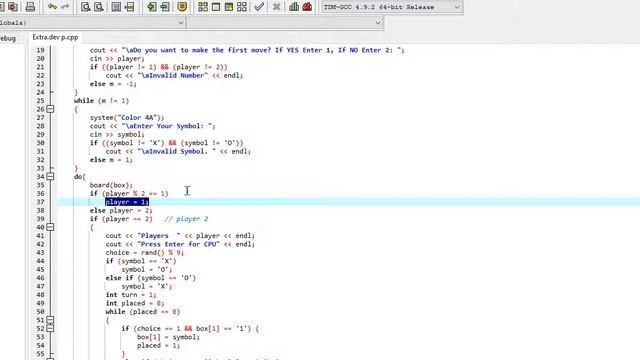Click 'while (m != 1)' on line 25
This screenshot has width=640, height=360.
(x=101, y=101)
